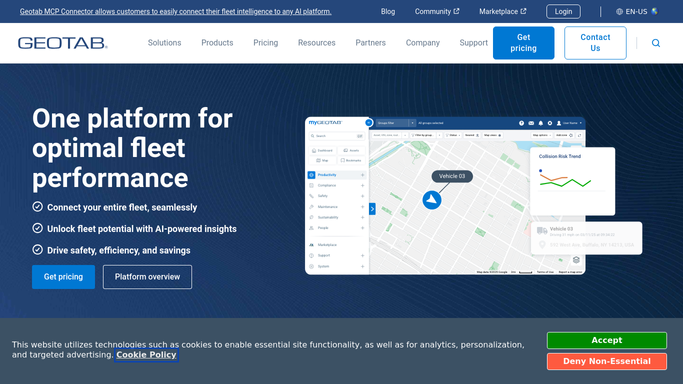Open the Blog link

(x=388, y=12)
